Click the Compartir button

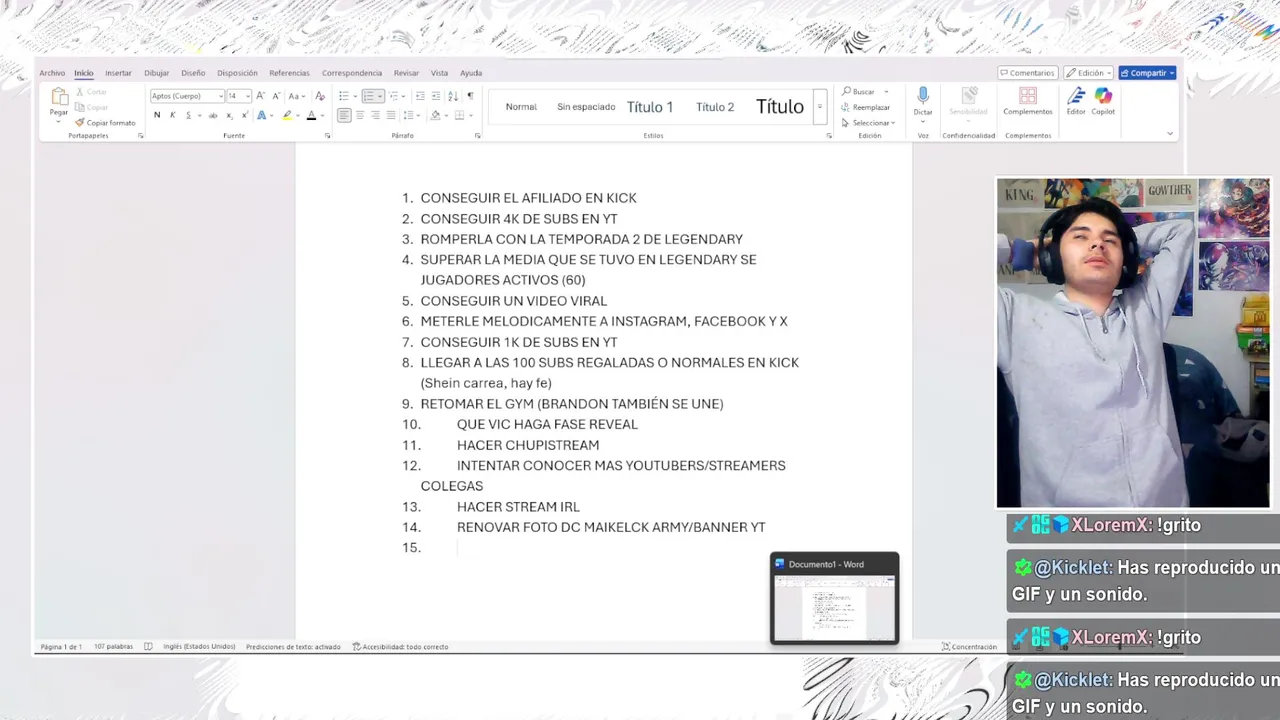[x=1147, y=73]
